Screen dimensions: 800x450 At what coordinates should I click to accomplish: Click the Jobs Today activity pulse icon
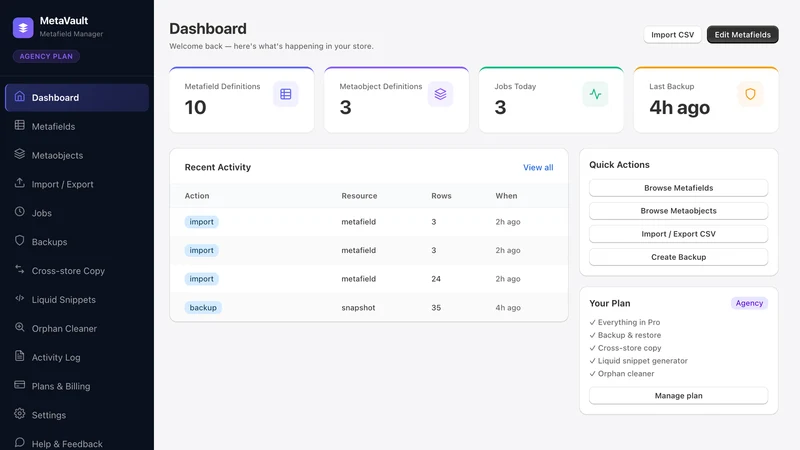coord(595,94)
